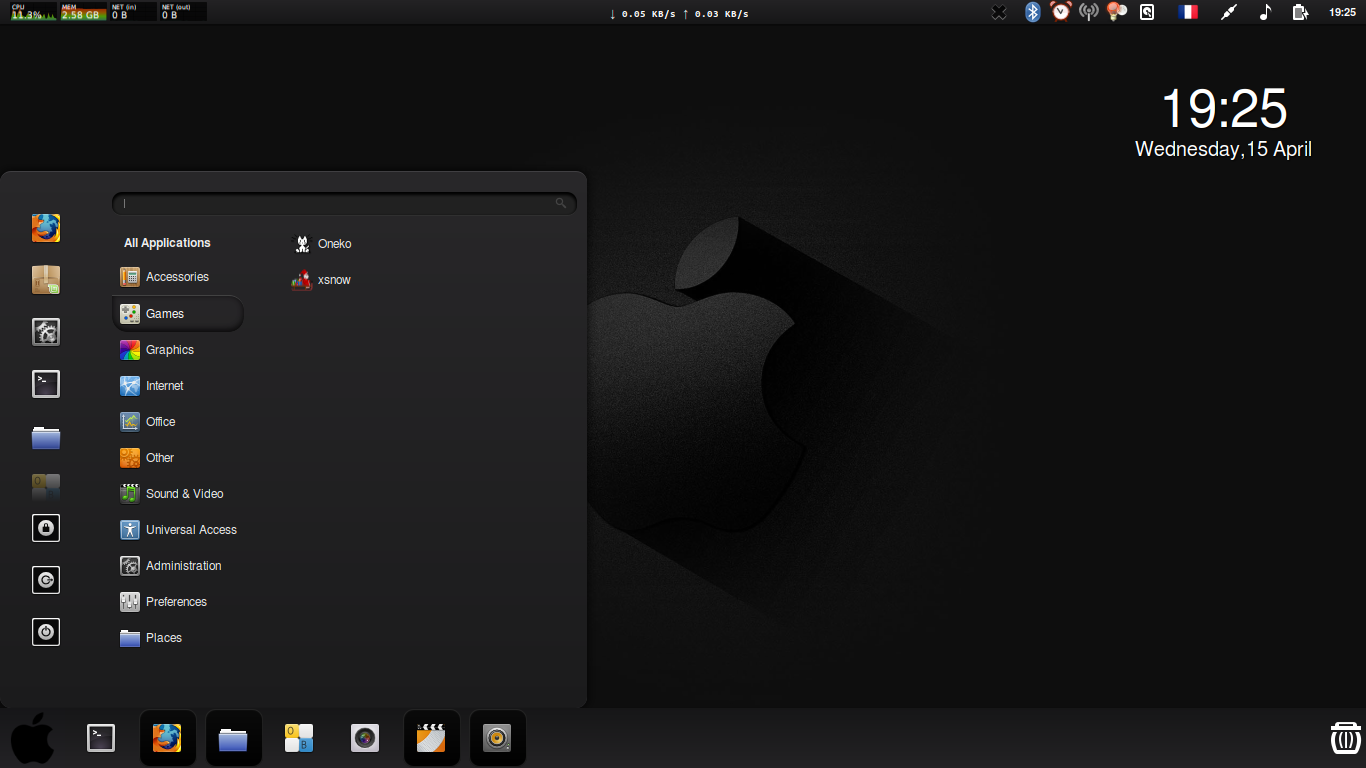Click the MEM 2.58 GB monitor

tap(83, 12)
